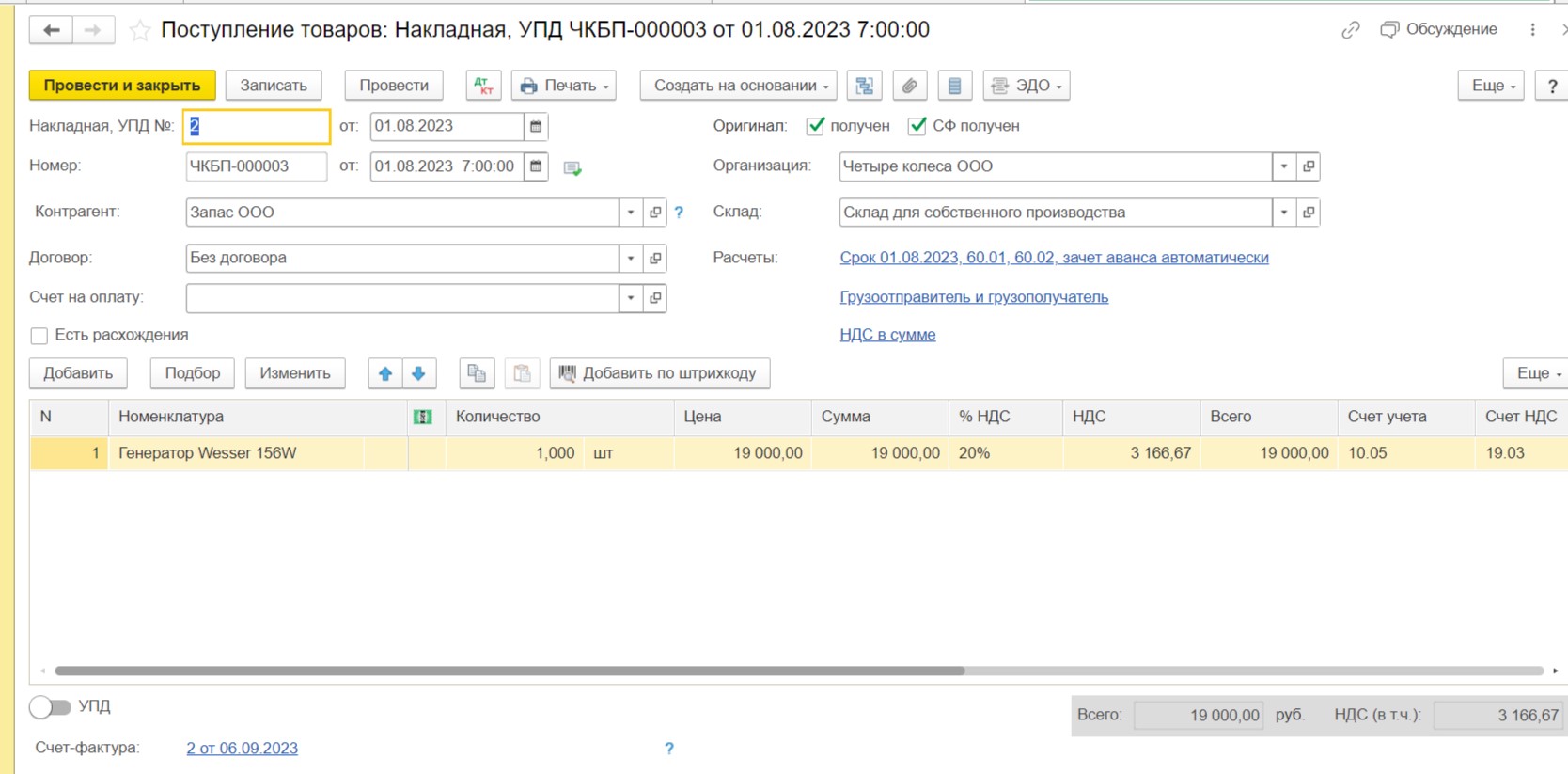Uncheck the СФ получен checkbox
The width and height of the screenshot is (1568, 774).
point(917,126)
